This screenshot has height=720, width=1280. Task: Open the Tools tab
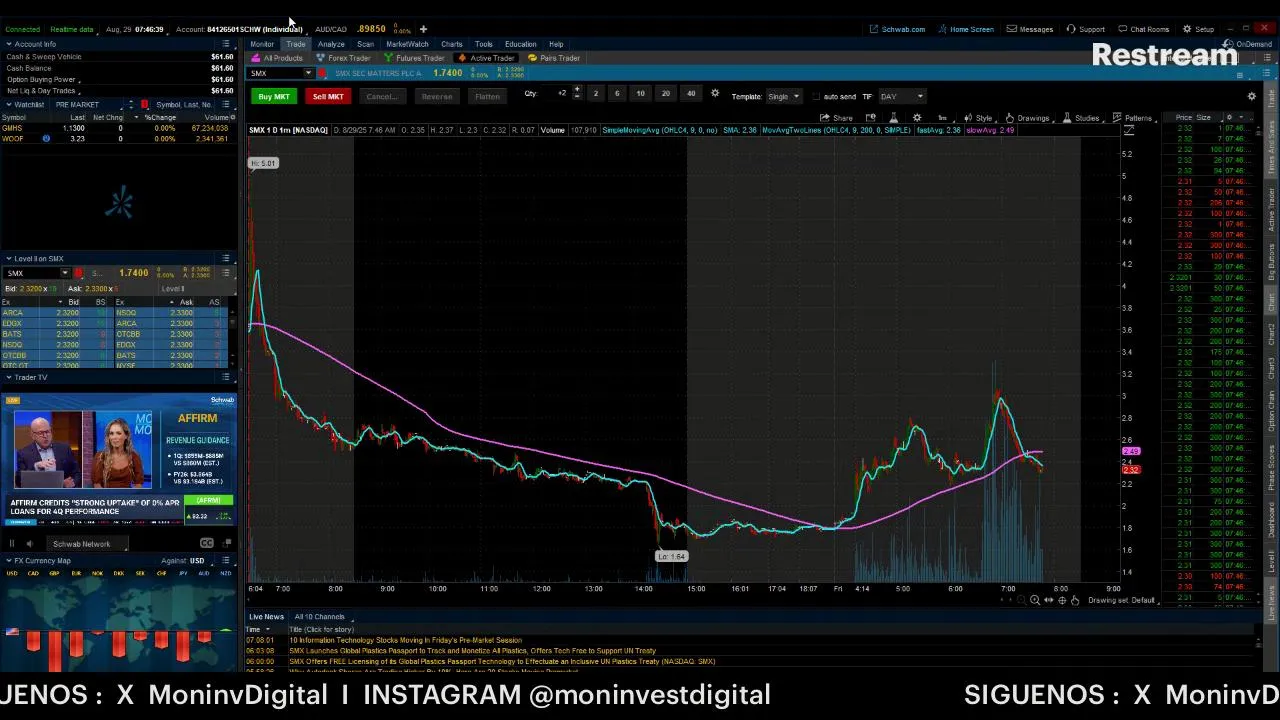coord(484,44)
